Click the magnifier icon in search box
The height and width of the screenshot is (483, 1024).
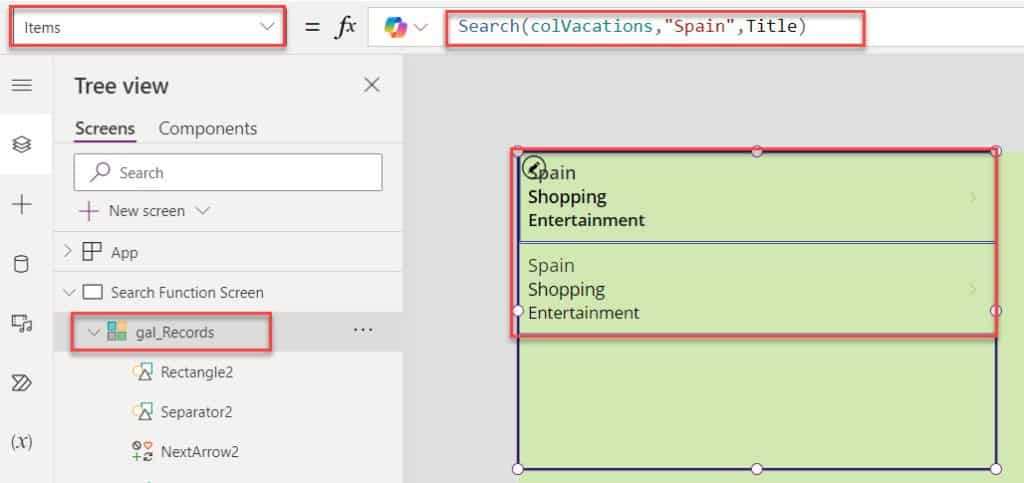click(100, 172)
